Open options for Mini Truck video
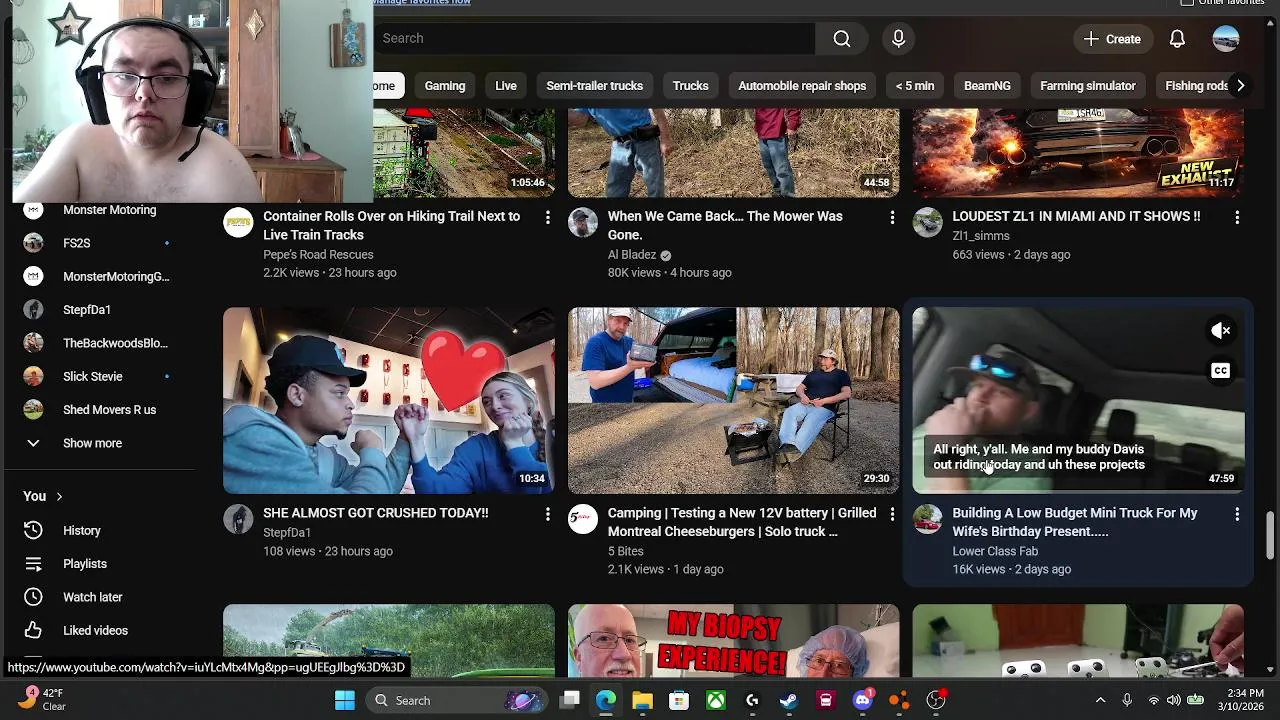The image size is (1280, 720). click(1237, 514)
